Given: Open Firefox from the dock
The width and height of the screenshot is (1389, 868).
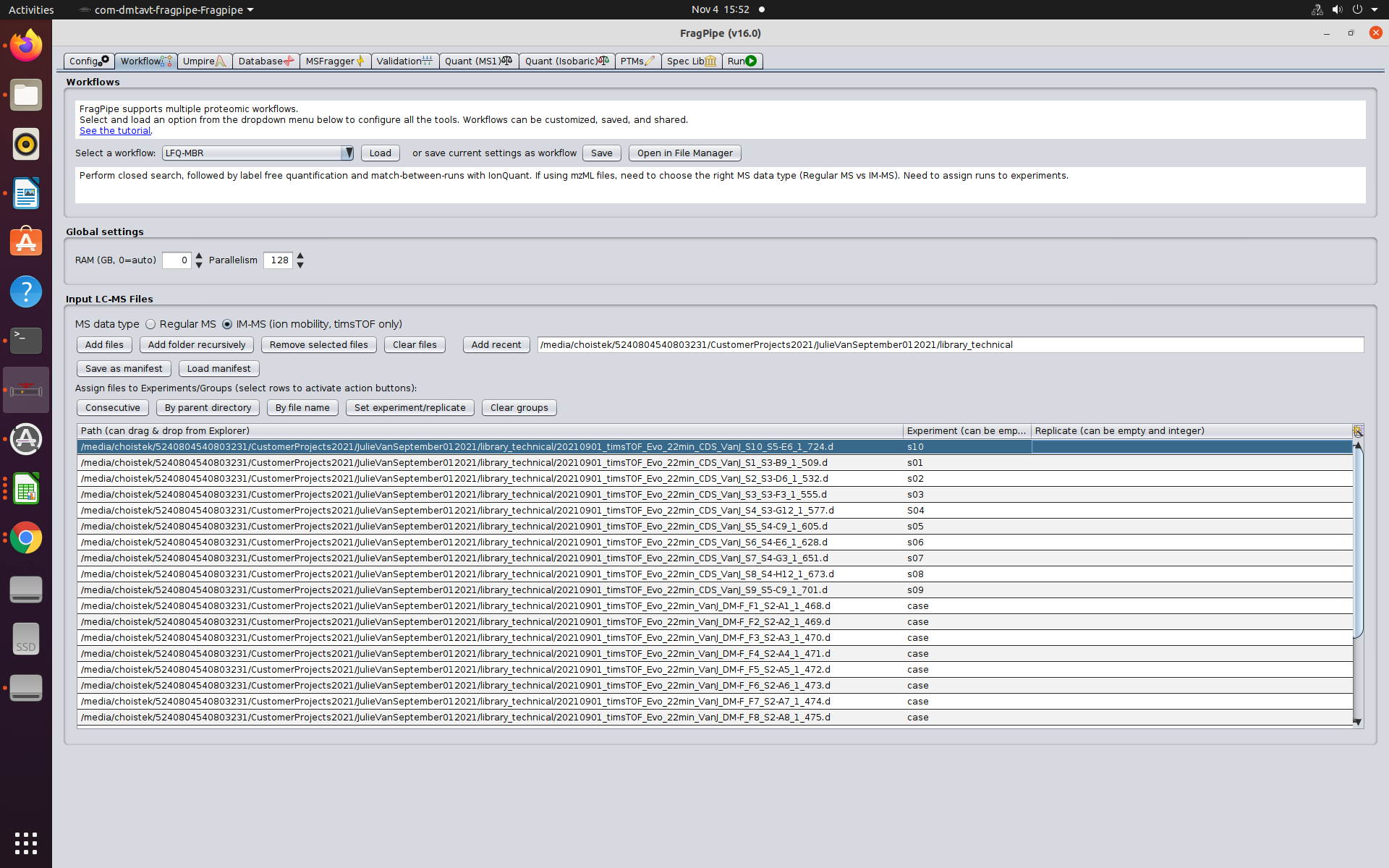Looking at the screenshot, I should [x=26, y=46].
